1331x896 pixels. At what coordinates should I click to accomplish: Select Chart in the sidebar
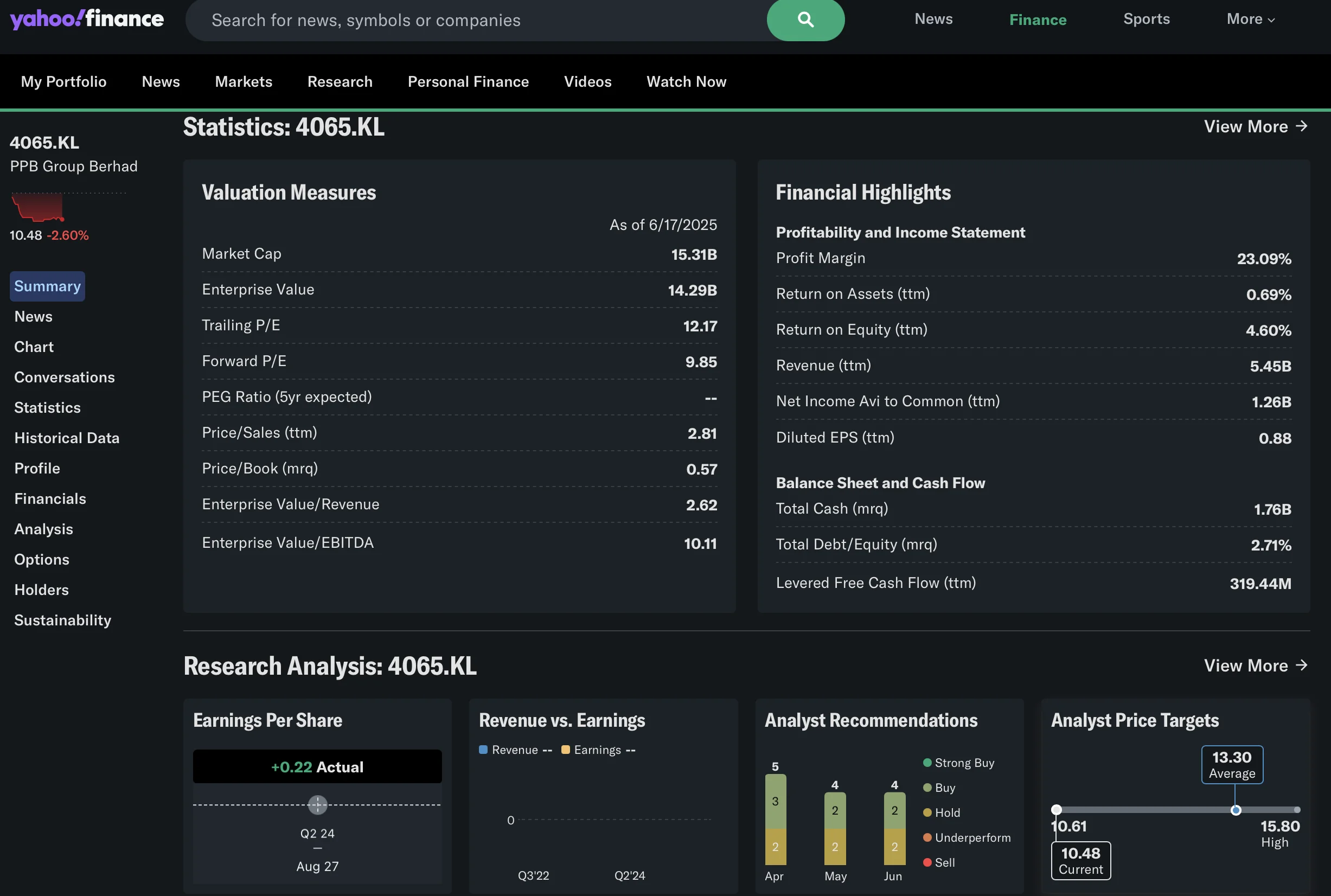(34, 347)
